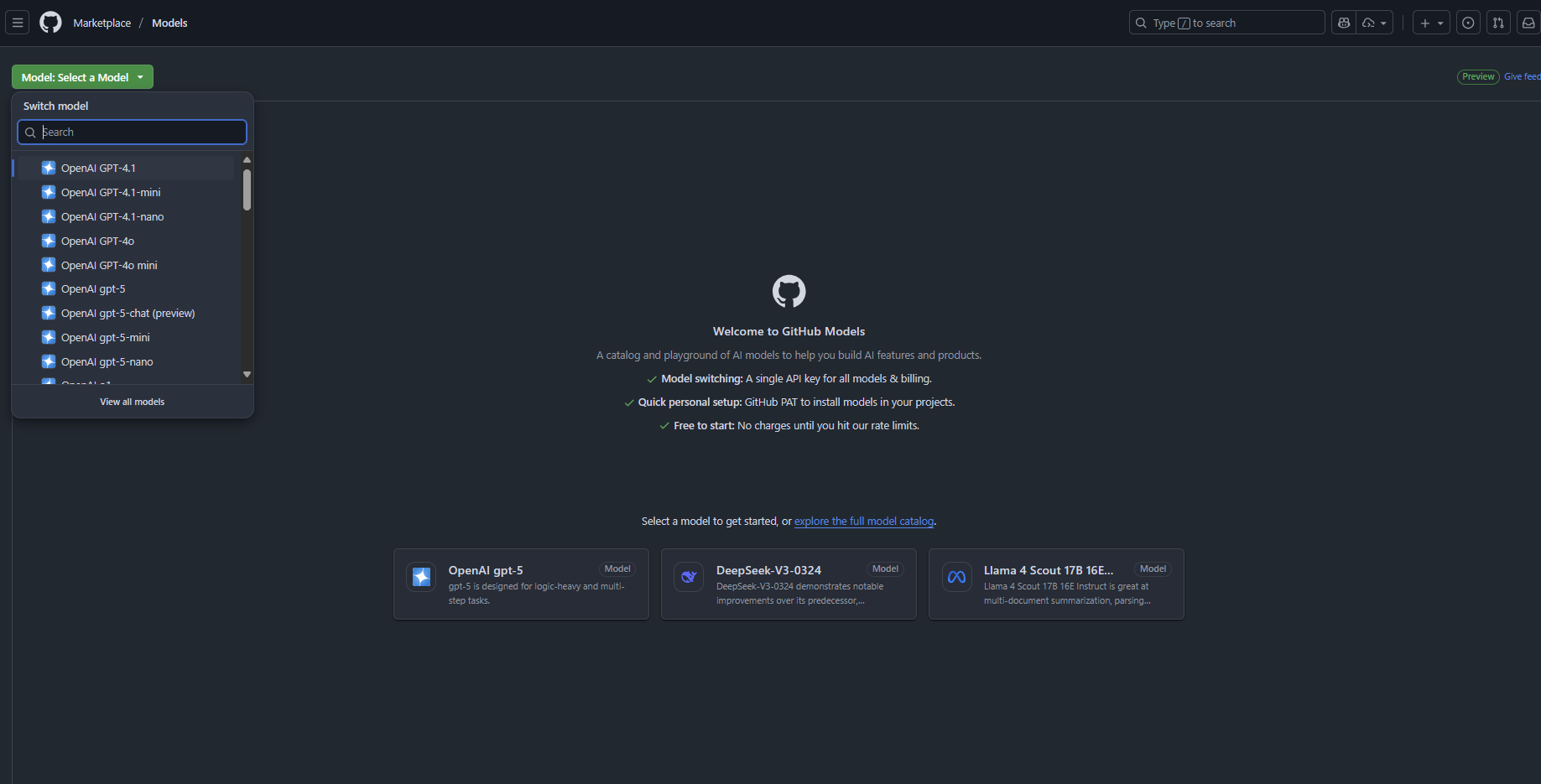The height and width of the screenshot is (784, 1541).
Task: Choose OpenAI gpt-5-chat (preview) model
Action: pos(128,313)
